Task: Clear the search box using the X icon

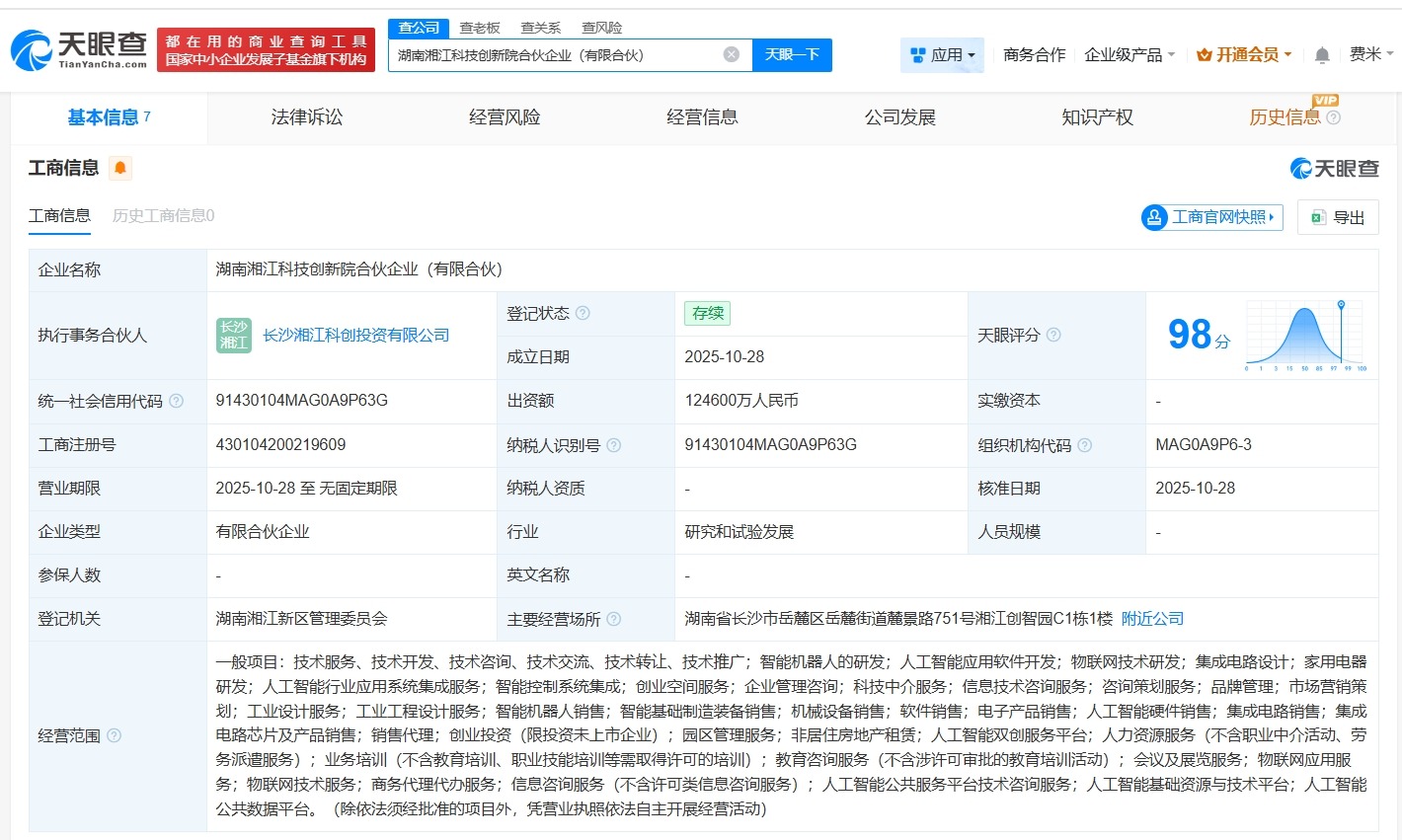Action: tap(730, 54)
